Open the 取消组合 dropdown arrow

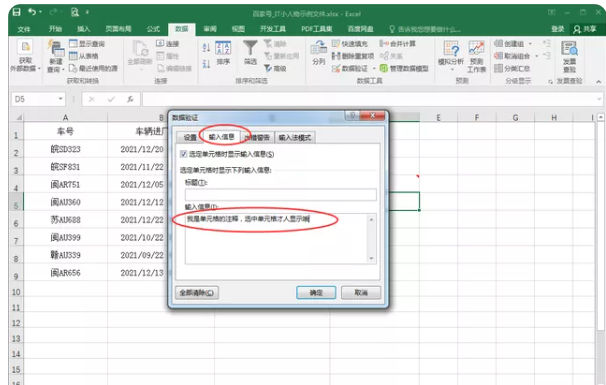pos(536,56)
